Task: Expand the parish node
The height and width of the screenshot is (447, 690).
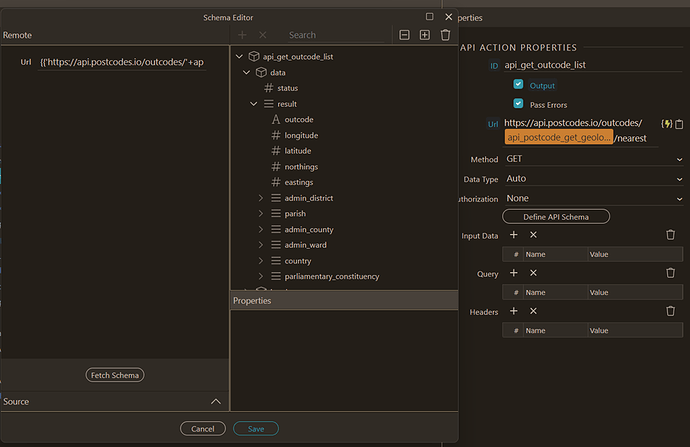Action: tap(261, 213)
